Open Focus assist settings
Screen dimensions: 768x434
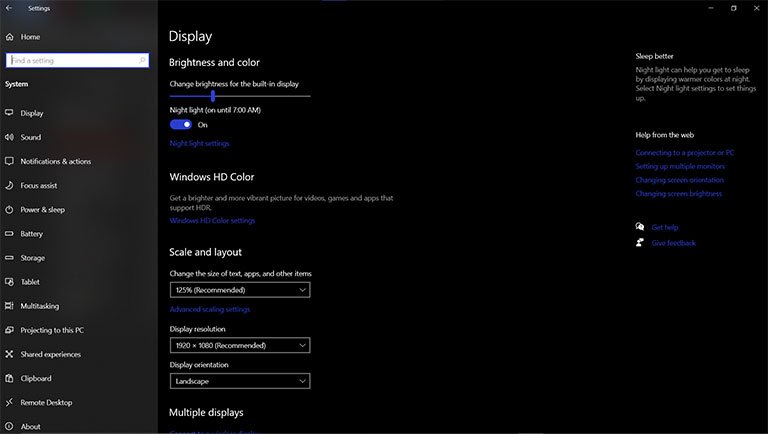[39, 185]
